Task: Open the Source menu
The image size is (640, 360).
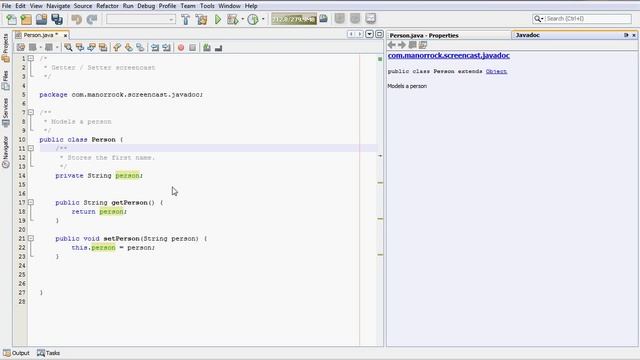Action: 83,6
